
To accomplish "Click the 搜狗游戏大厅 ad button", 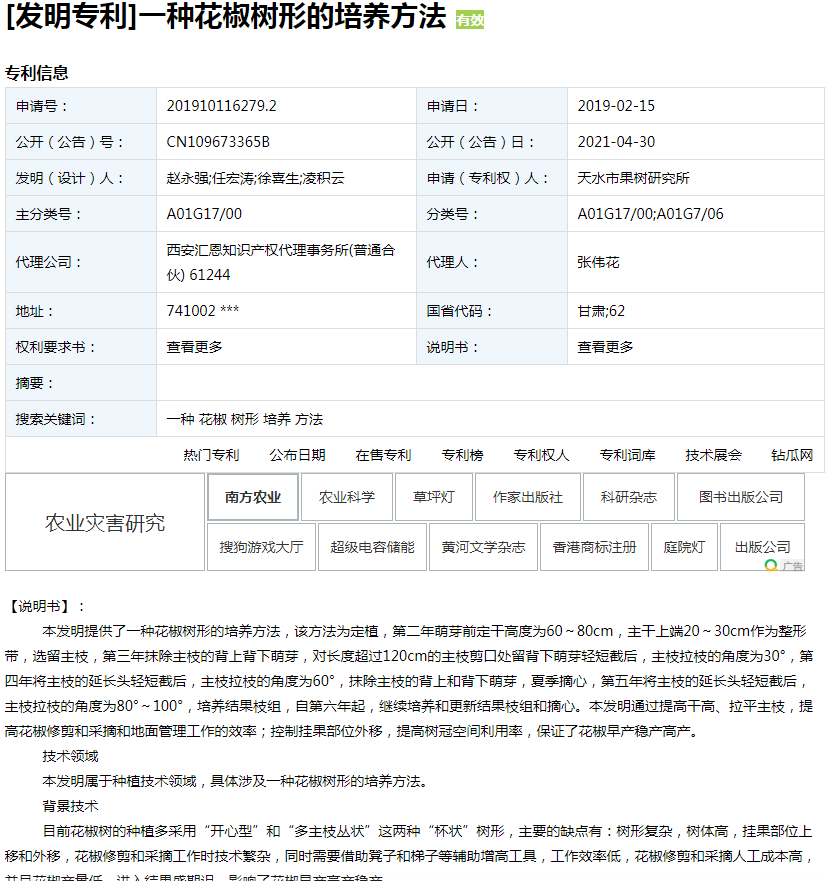I will click(x=261, y=547).
